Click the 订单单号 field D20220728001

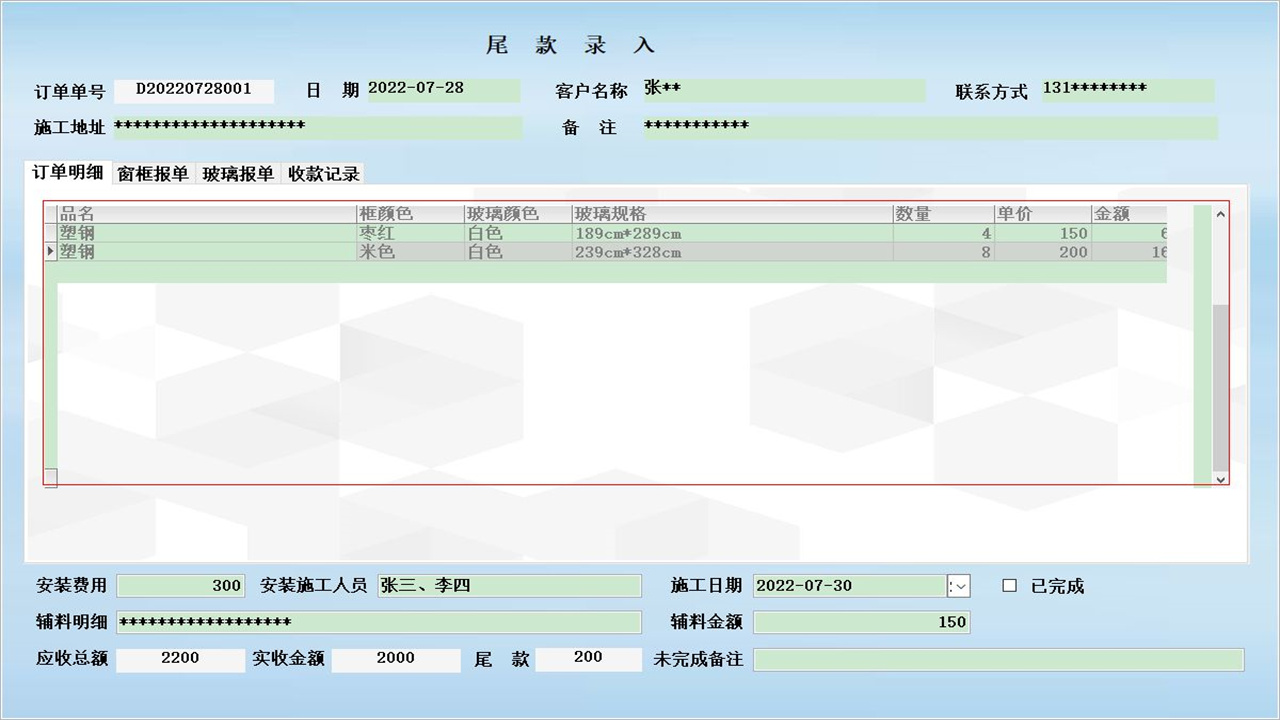tap(195, 91)
